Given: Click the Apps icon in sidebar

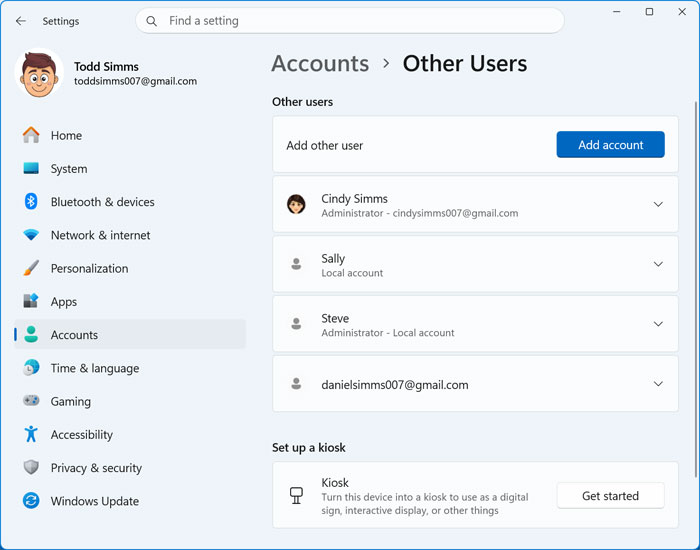Looking at the screenshot, I should click(31, 301).
